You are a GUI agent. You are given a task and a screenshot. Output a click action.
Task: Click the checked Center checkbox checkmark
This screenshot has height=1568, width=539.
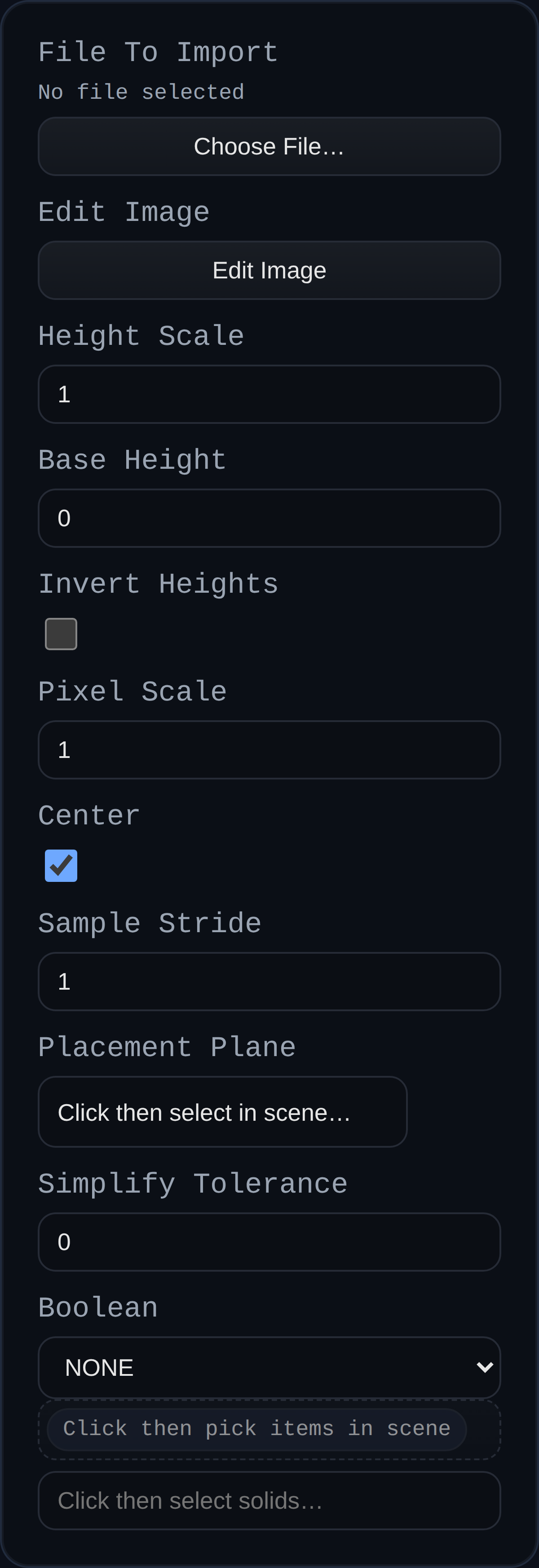tap(60, 865)
